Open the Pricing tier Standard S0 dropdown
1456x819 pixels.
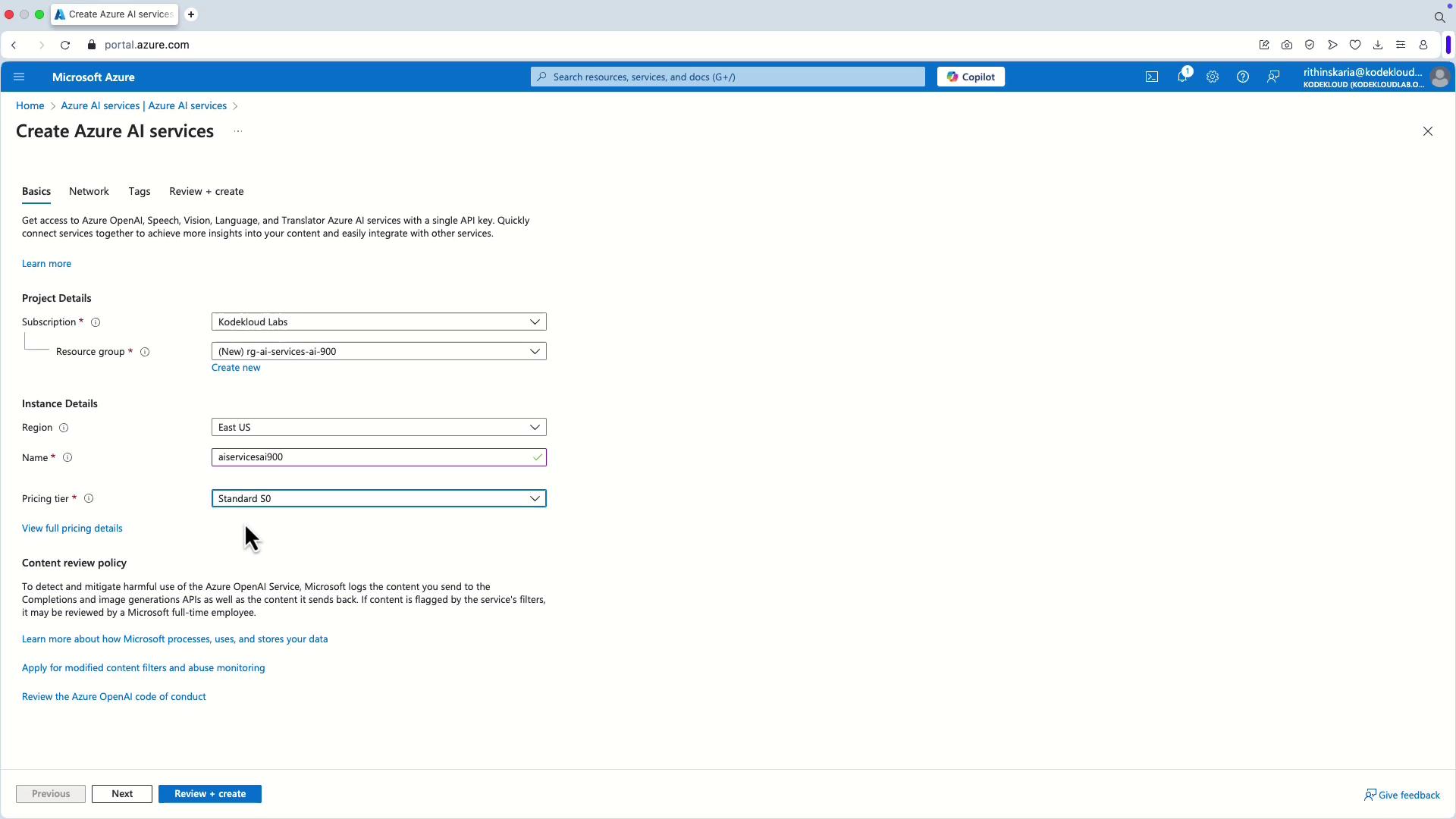point(378,499)
